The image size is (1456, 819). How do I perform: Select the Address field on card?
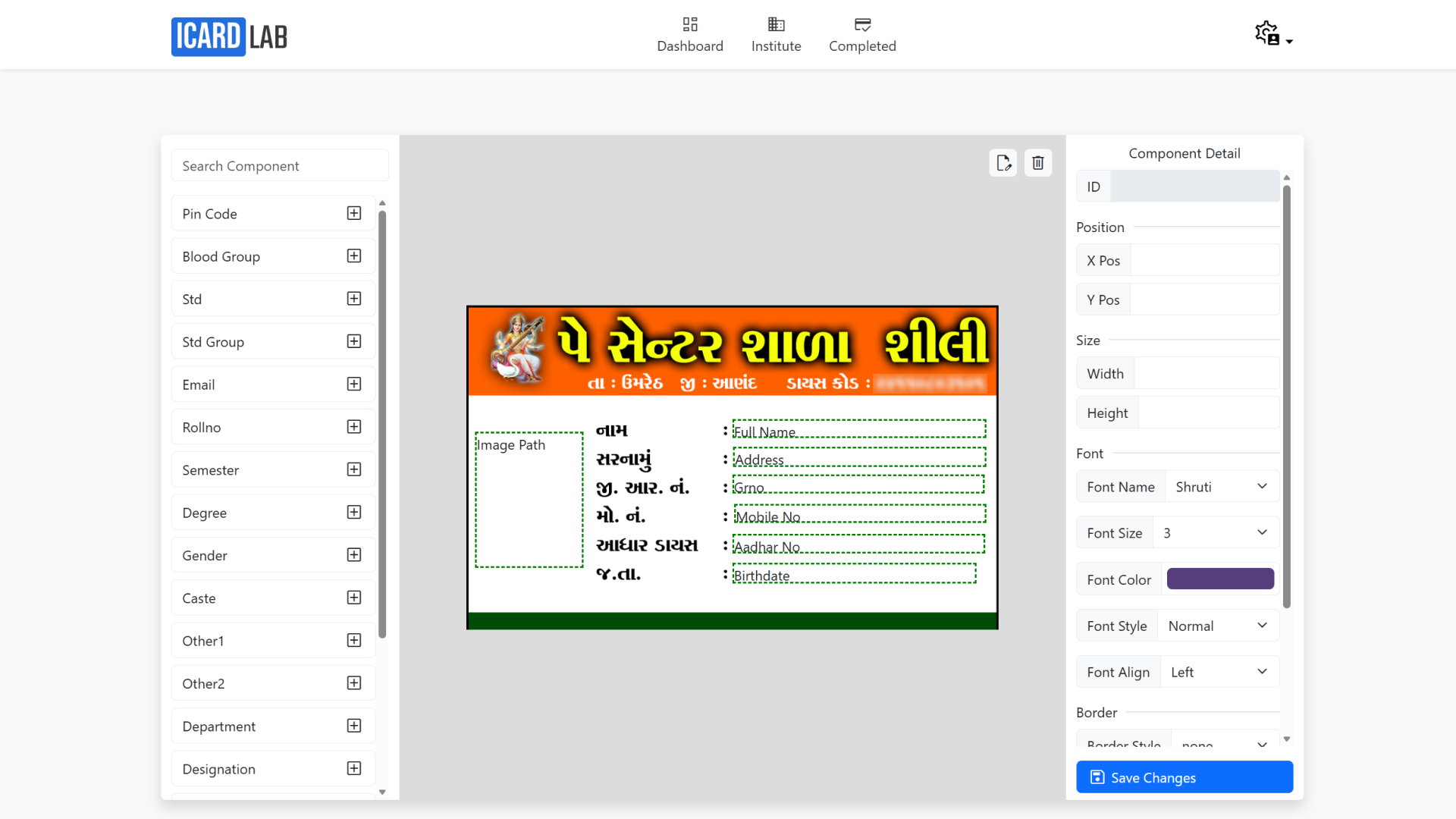coord(859,457)
